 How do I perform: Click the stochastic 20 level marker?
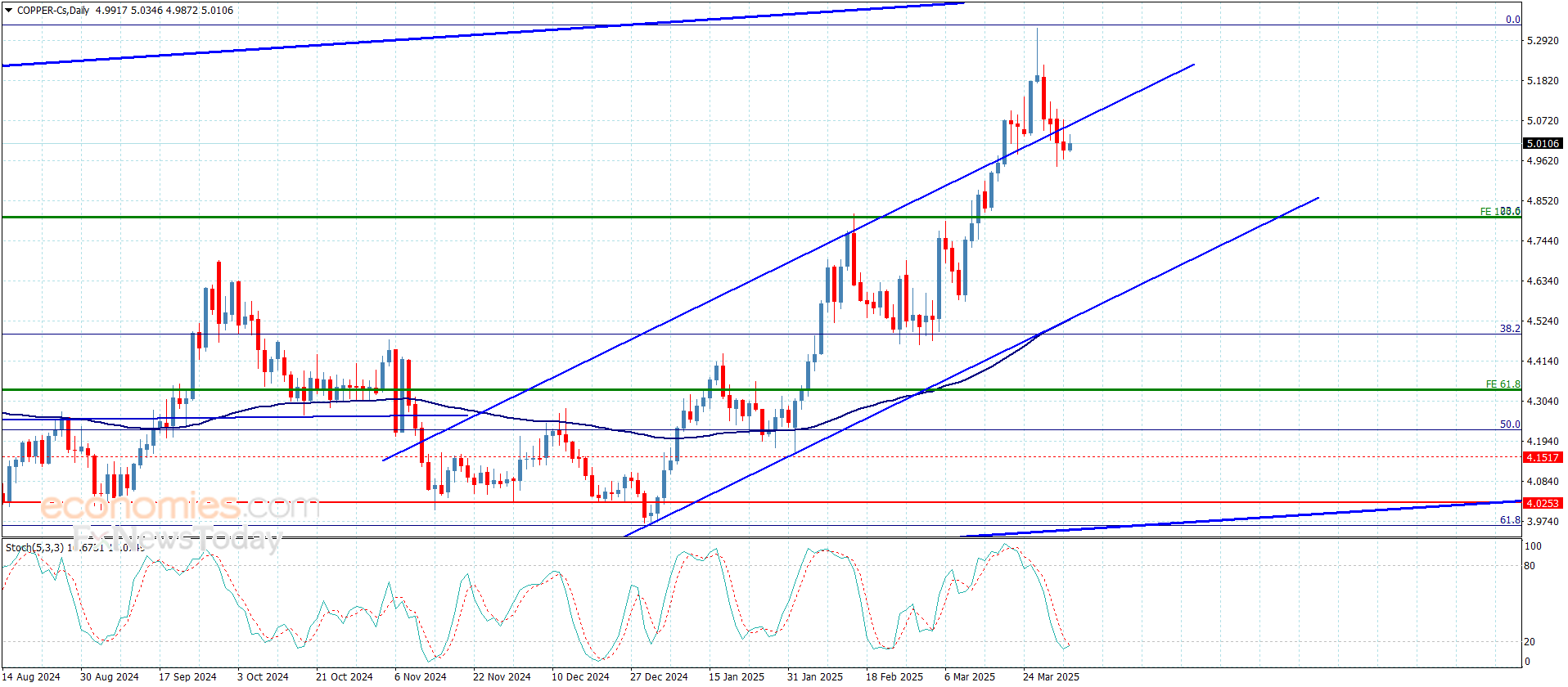click(x=1530, y=641)
